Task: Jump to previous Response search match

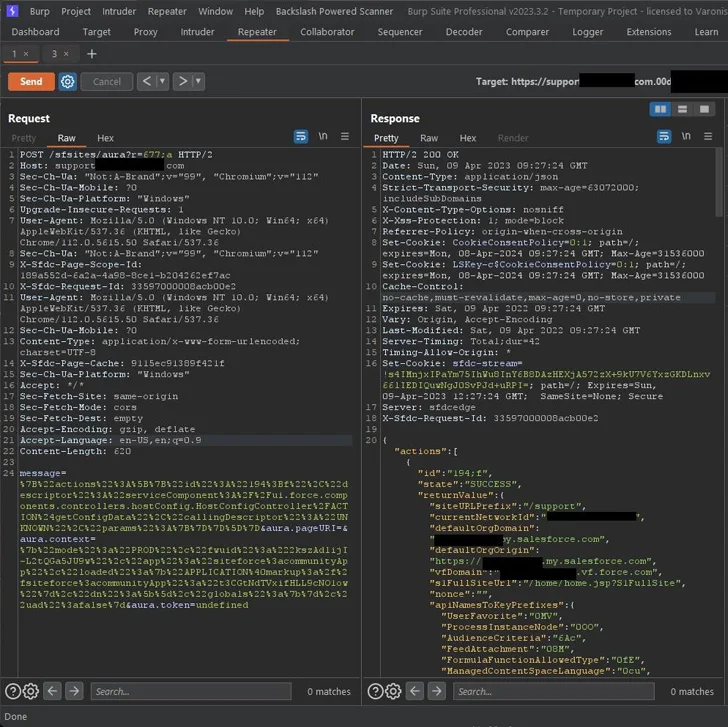Action: [x=415, y=692]
